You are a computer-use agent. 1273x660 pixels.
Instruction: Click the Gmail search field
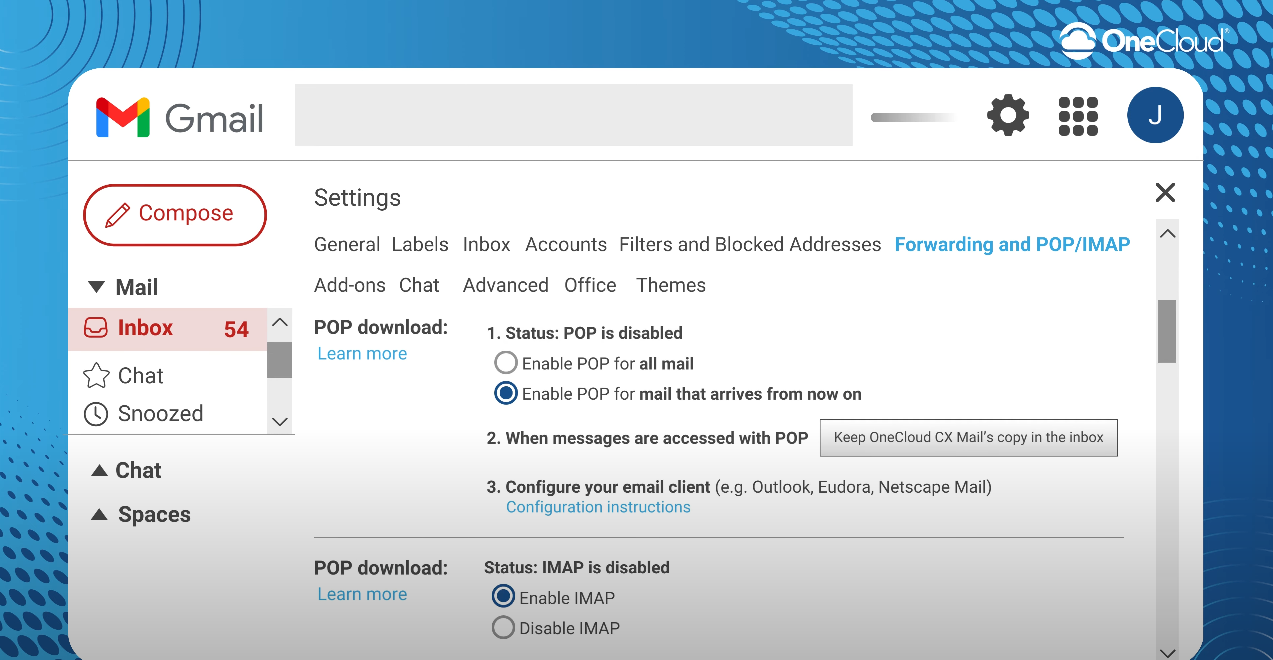[x=574, y=115]
